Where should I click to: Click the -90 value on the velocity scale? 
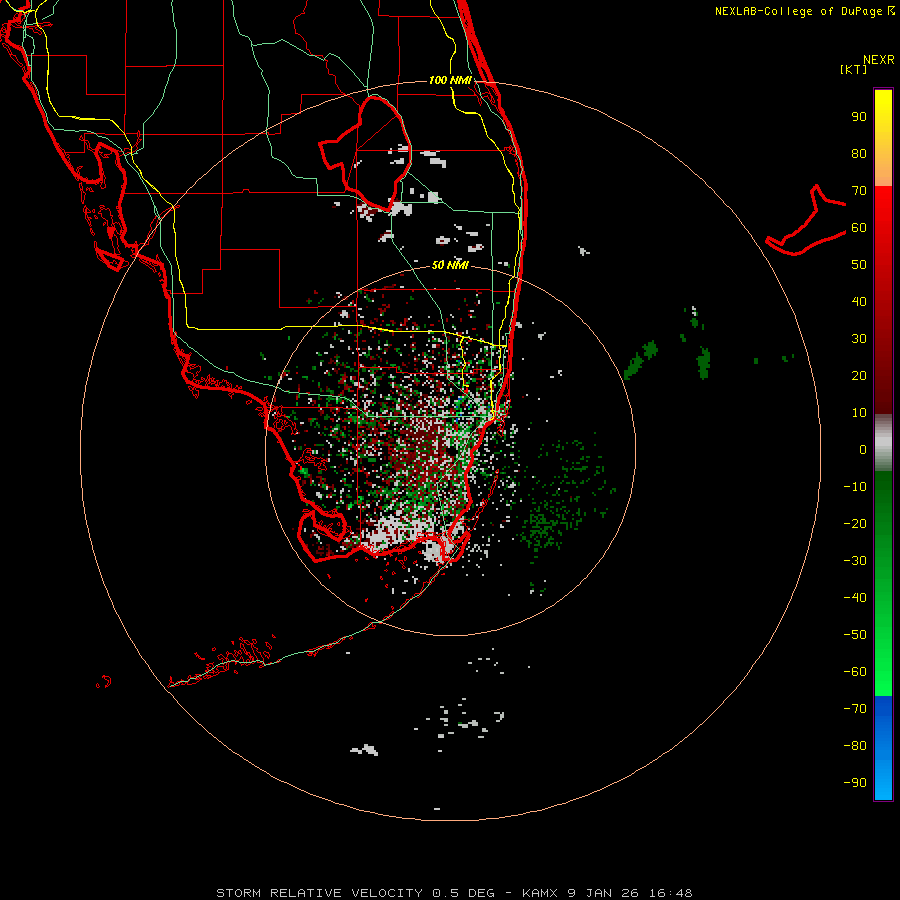pos(855,783)
